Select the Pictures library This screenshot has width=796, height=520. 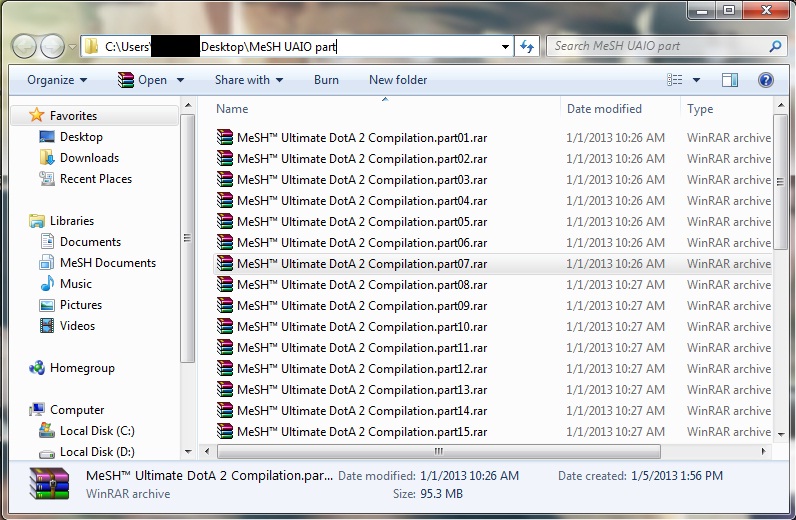(x=81, y=305)
